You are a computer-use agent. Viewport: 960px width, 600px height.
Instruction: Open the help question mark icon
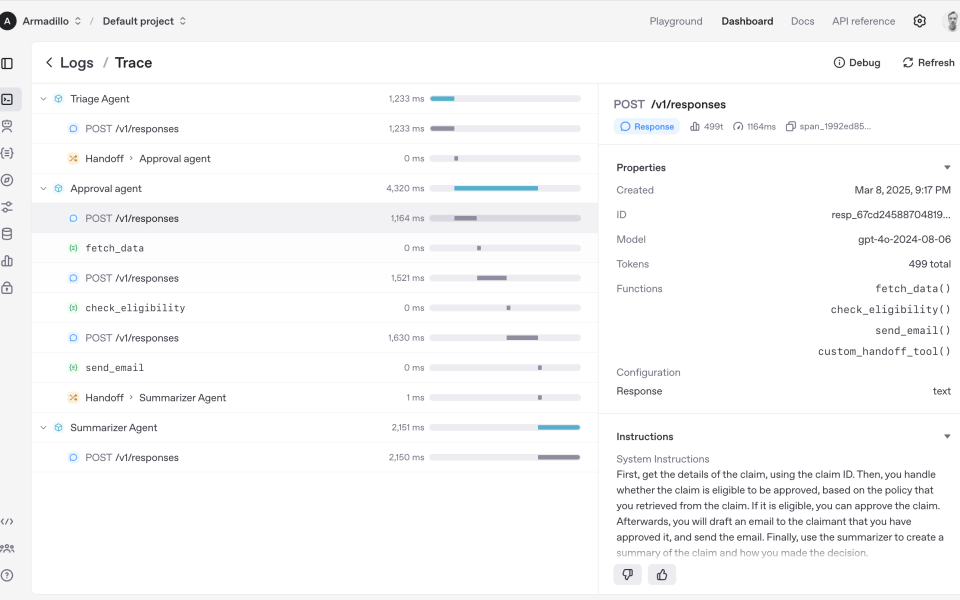tap(7, 575)
